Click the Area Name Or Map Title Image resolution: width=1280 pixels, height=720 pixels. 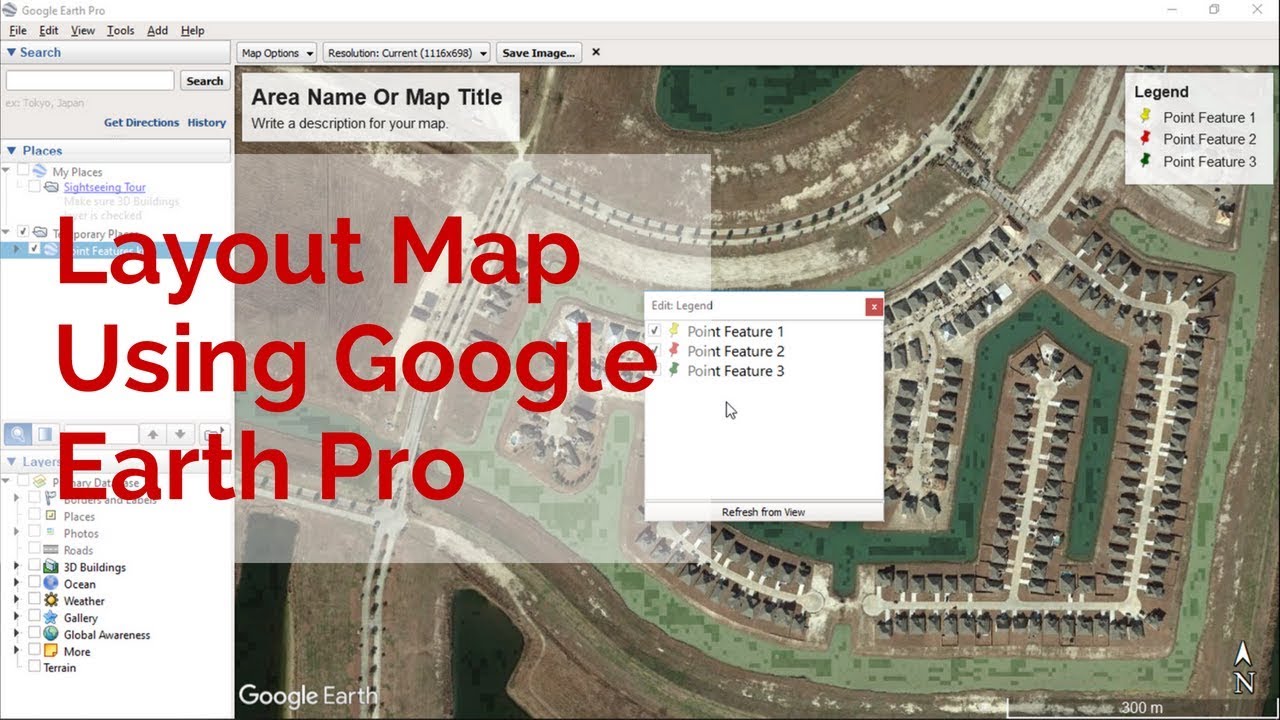coord(376,97)
